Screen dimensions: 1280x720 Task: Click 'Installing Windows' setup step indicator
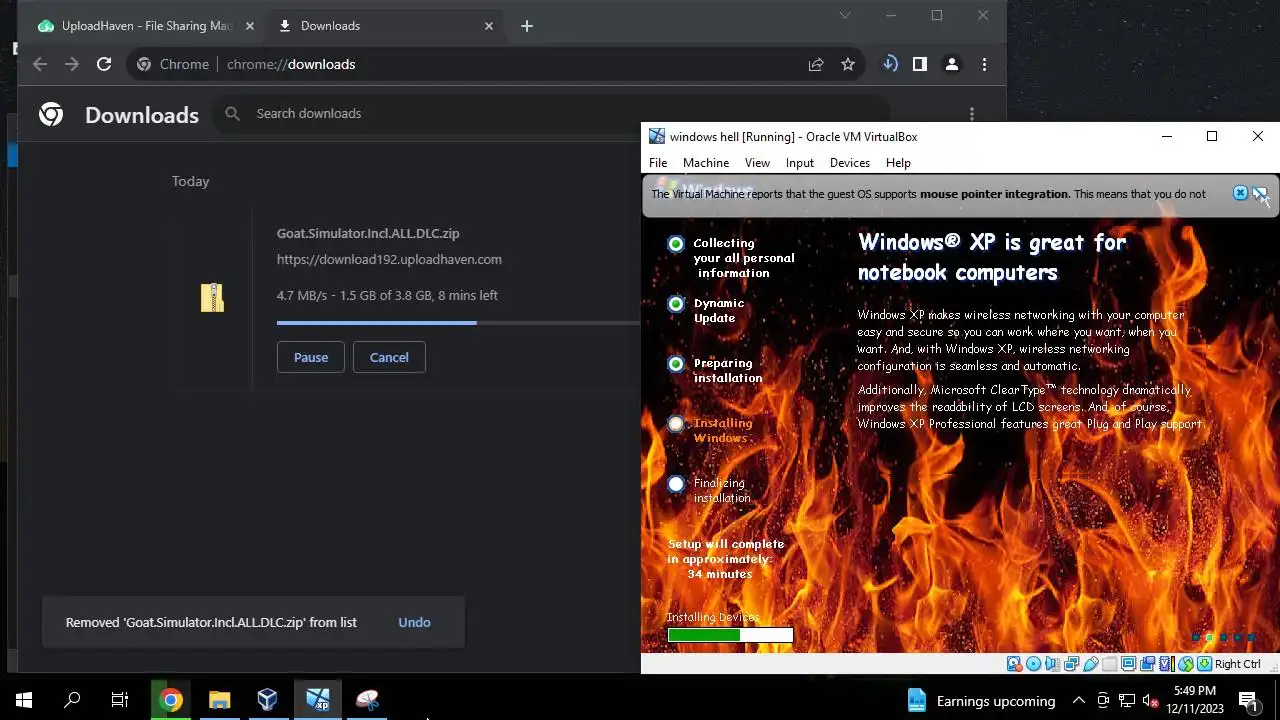tap(676, 424)
